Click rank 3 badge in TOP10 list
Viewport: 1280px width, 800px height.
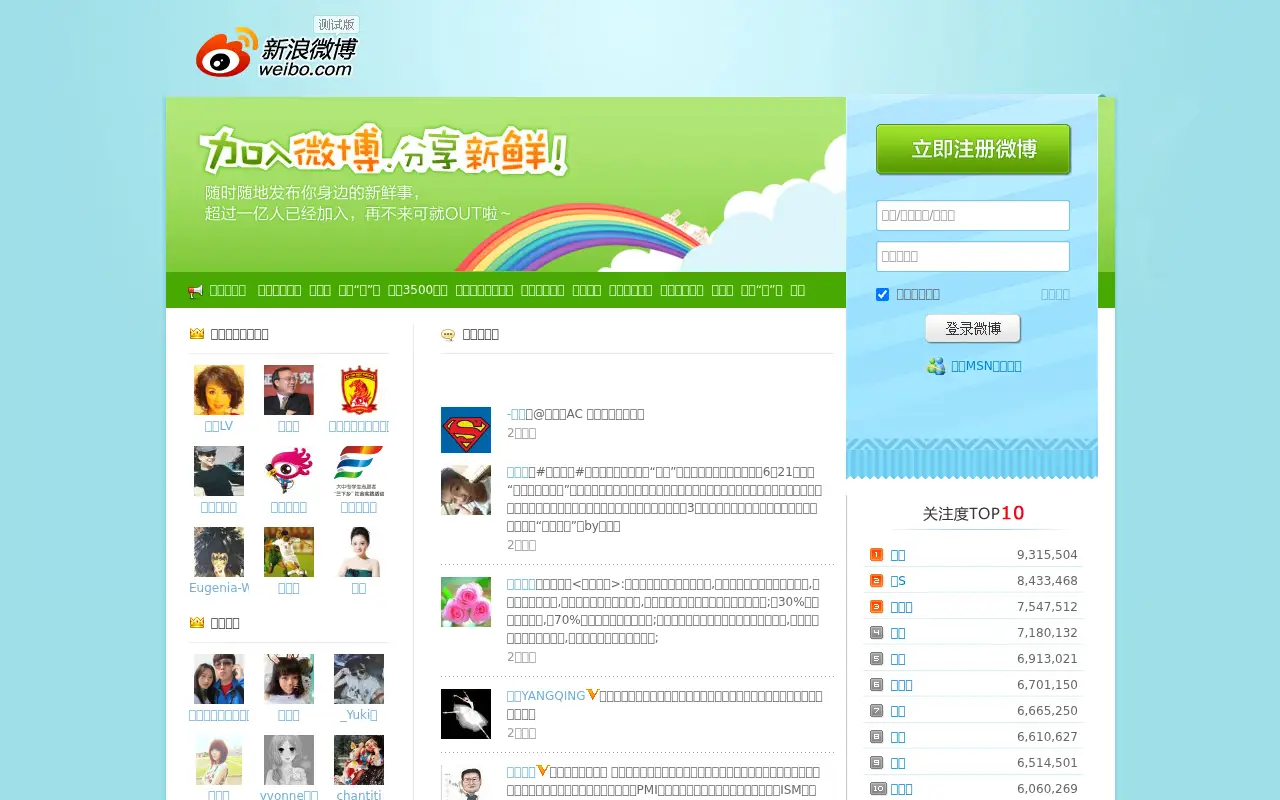point(876,607)
